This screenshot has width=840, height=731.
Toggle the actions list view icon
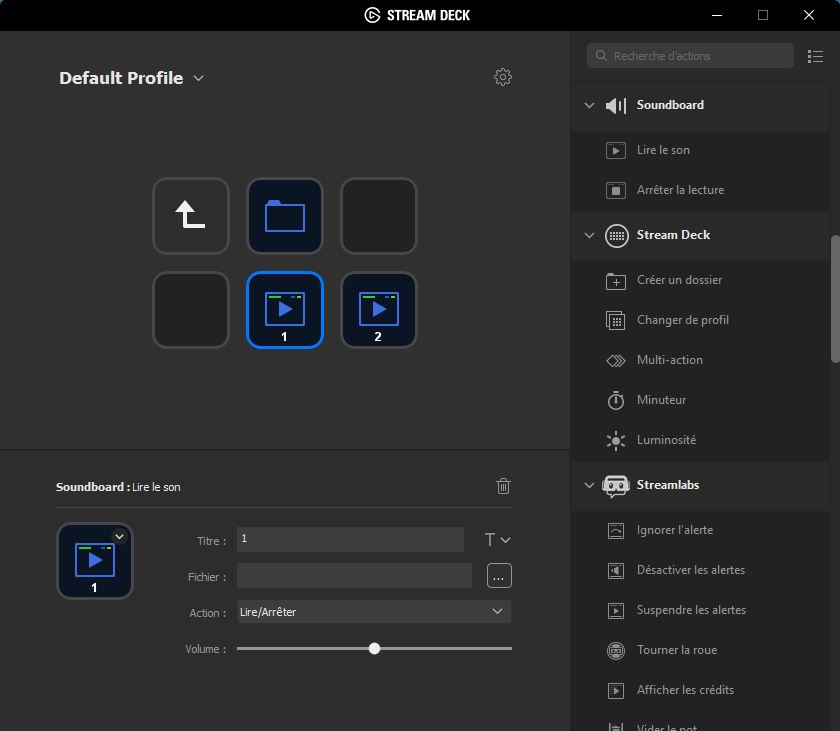click(x=815, y=56)
